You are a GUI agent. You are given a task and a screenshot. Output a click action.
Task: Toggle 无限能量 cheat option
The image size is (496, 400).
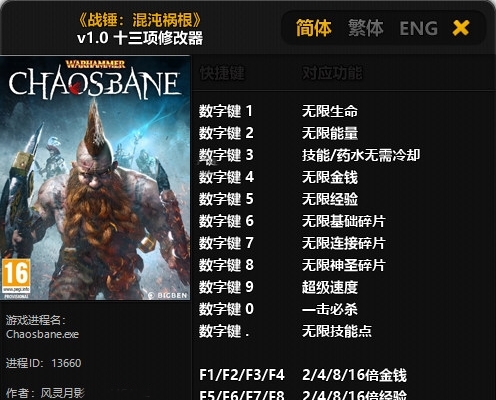click(330, 133)
